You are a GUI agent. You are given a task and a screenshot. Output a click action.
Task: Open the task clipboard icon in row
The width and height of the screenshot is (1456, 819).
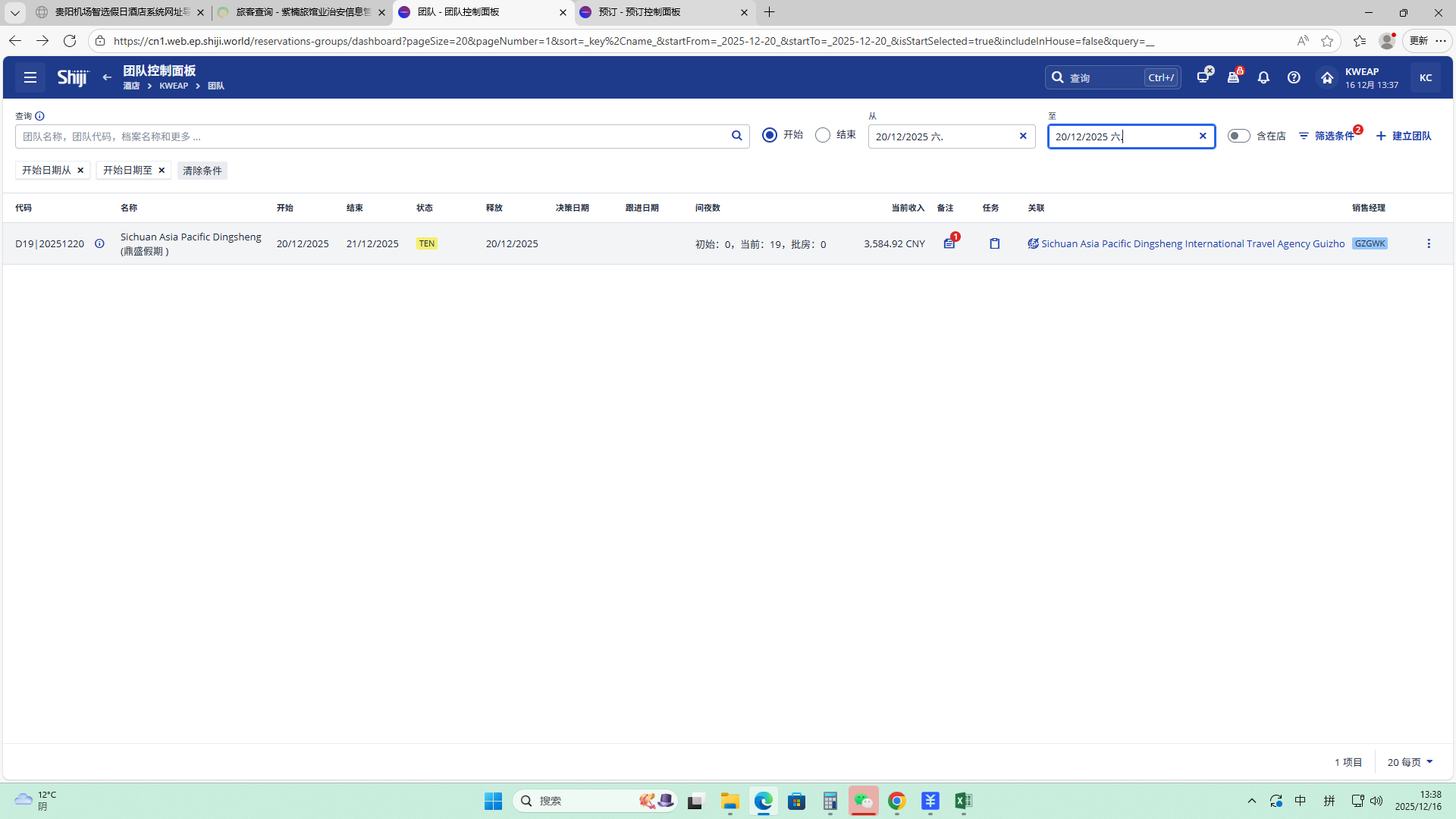pos(994,243)
